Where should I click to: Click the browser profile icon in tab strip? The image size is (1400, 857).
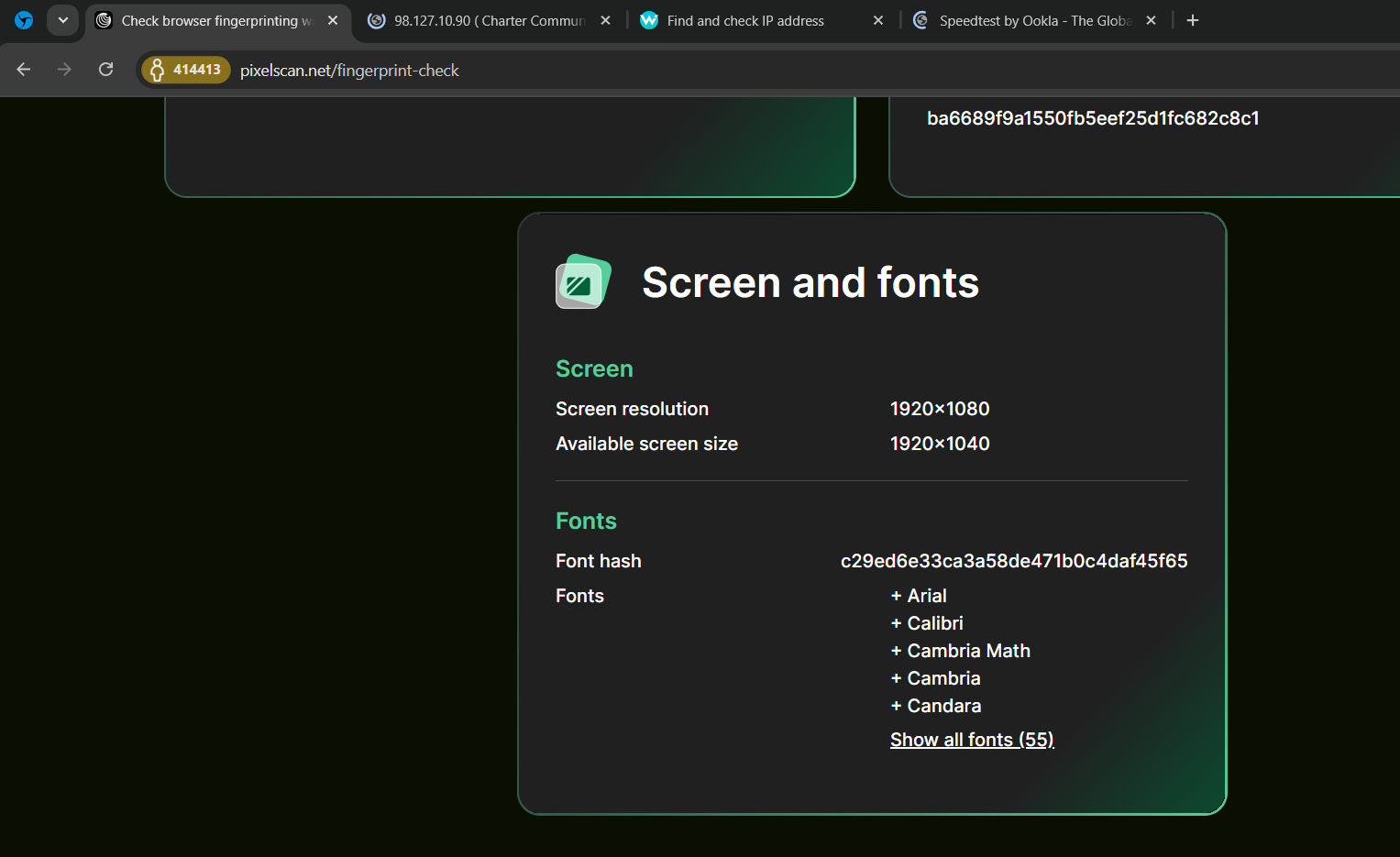pyautogui.click(x=24, y=20)
